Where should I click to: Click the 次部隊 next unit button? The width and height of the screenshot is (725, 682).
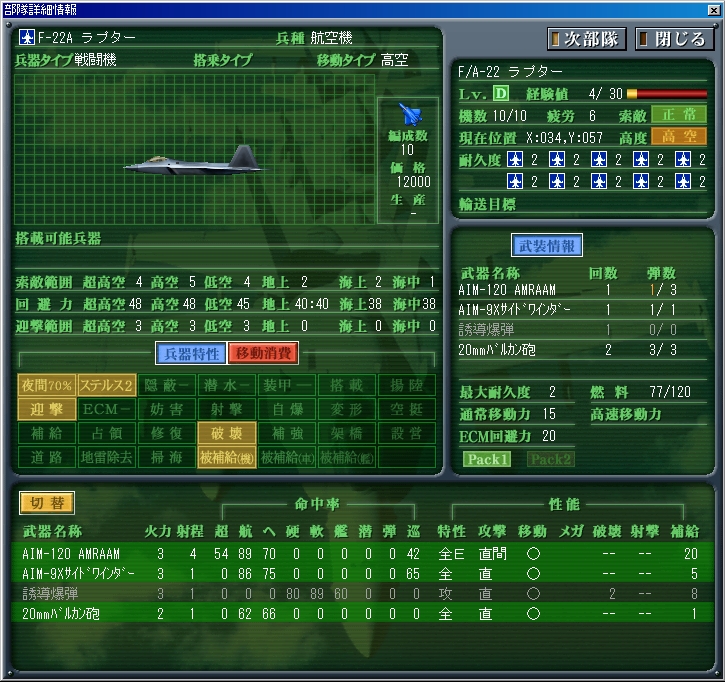click(x=586, y=39)
